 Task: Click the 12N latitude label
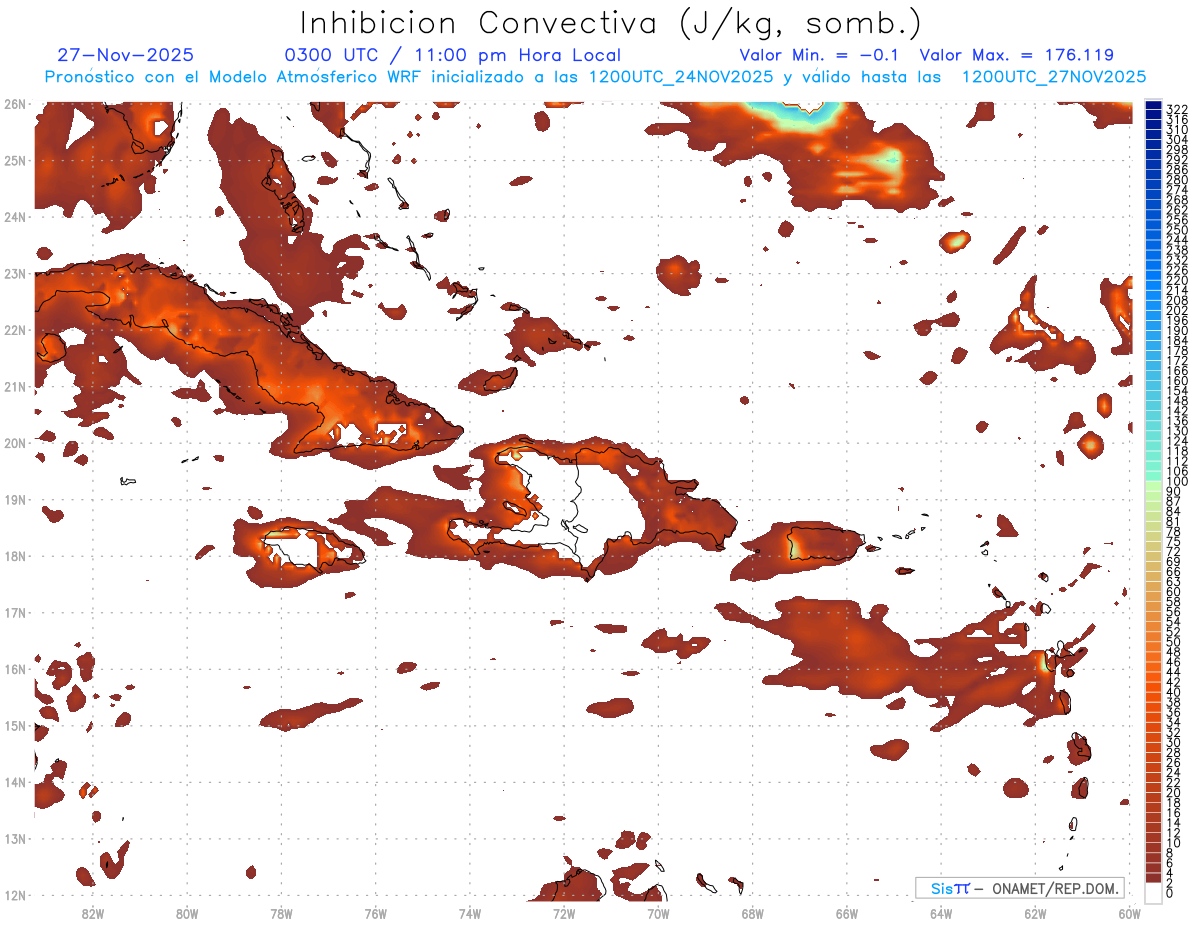[x=15, y=895]
